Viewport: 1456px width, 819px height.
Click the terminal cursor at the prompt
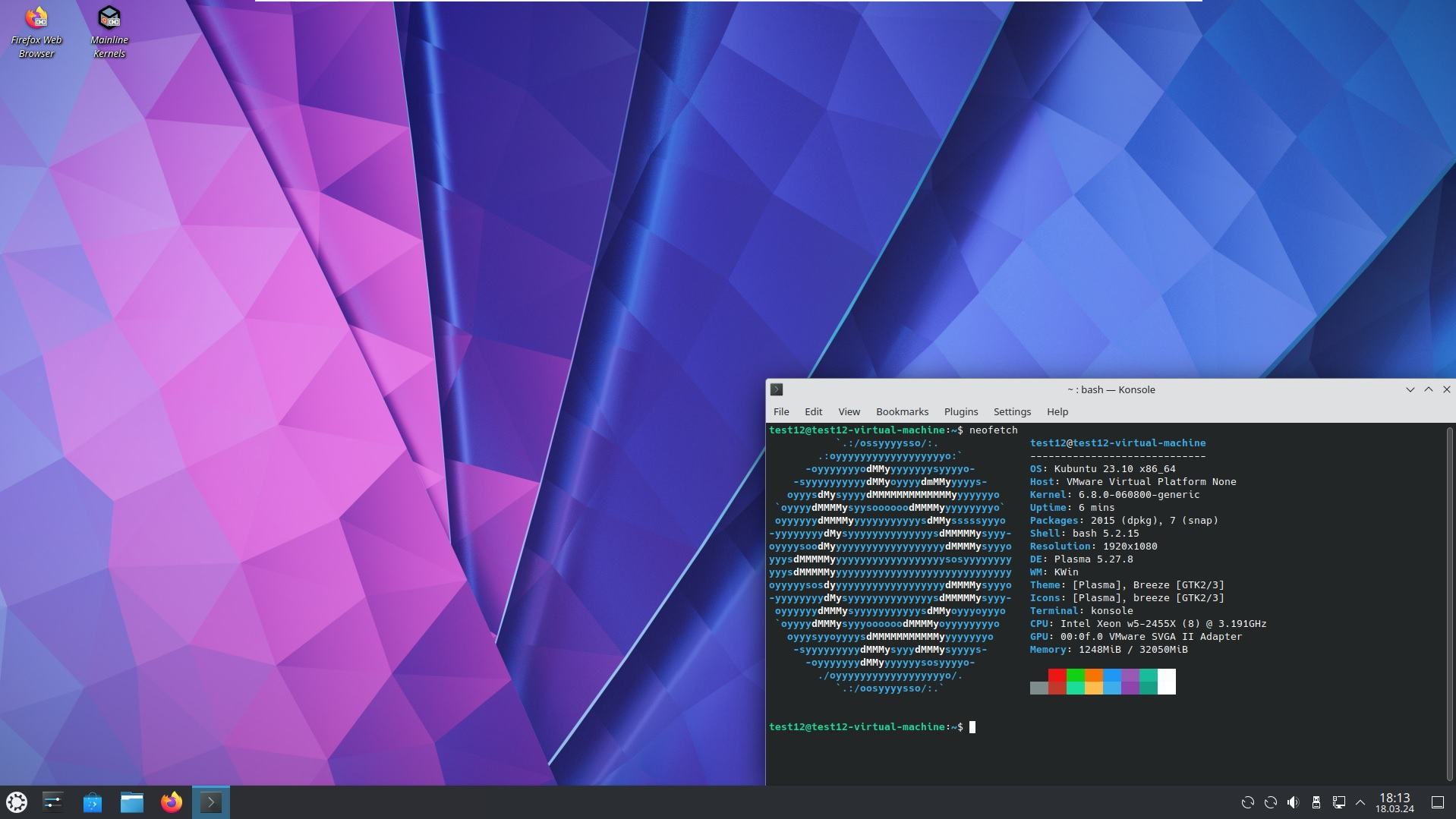coord(972,727)
